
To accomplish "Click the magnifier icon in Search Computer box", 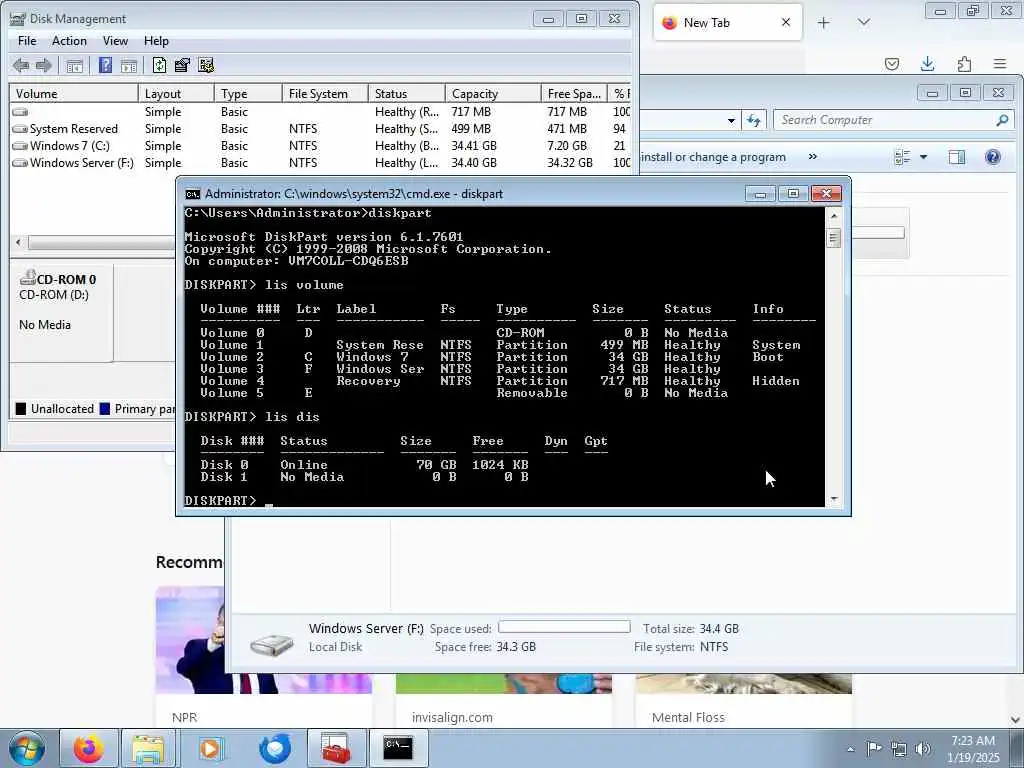I will pyautogui.click(x=1002, y=120).
